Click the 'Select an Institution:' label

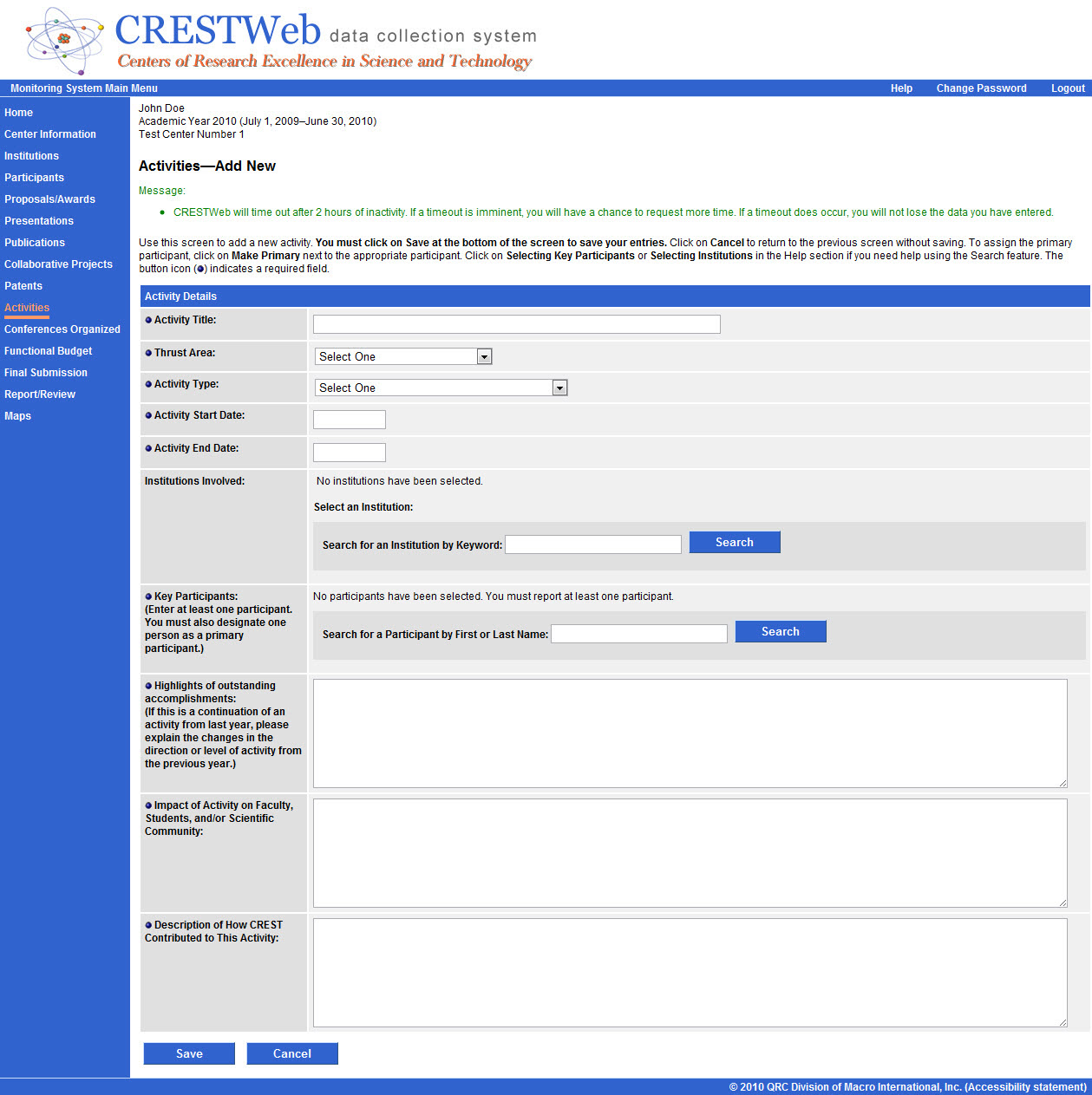click(363, 507)
